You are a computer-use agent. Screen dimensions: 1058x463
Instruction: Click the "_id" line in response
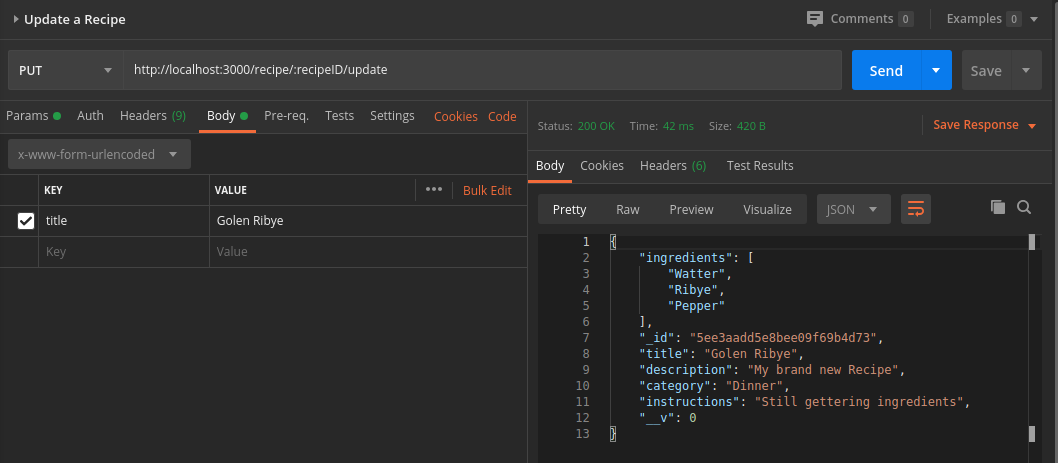pos(761,337)
